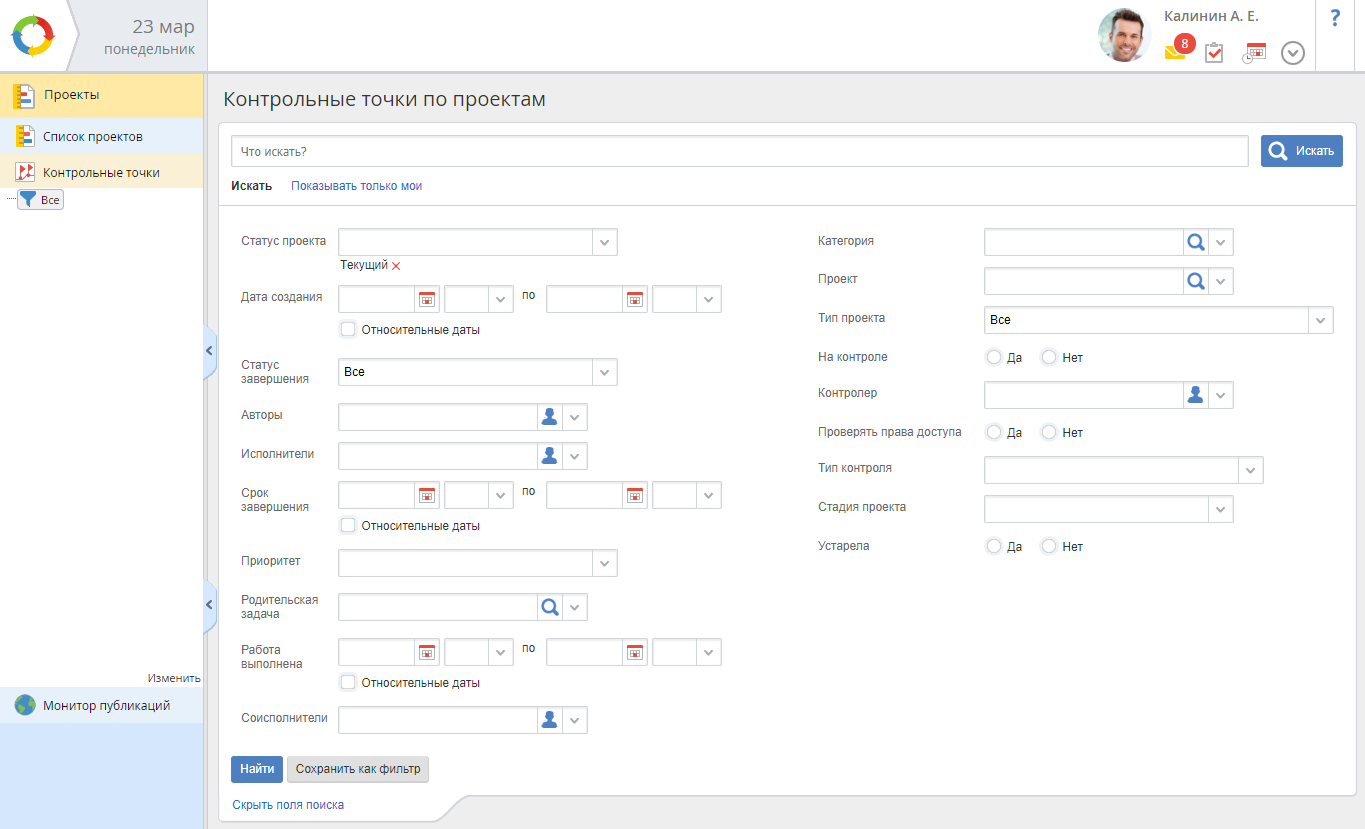Enable Относительные даты under Дата создания
The image size is (1365, 829).
pyautogui.click(x=348, y=329)
